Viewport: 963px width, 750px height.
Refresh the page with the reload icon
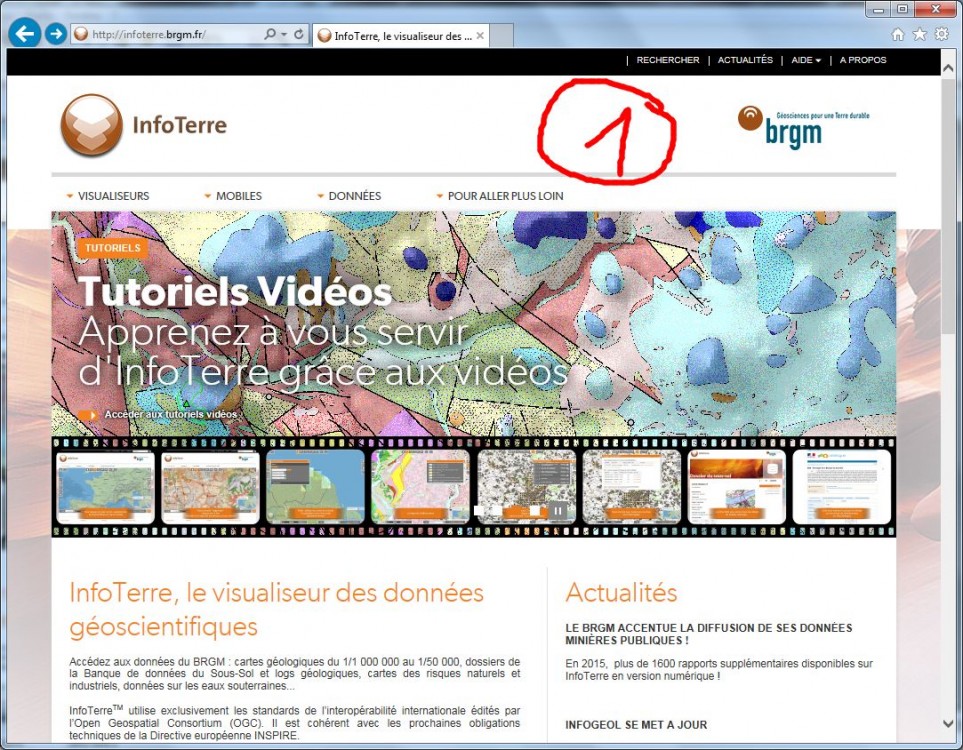299,35
